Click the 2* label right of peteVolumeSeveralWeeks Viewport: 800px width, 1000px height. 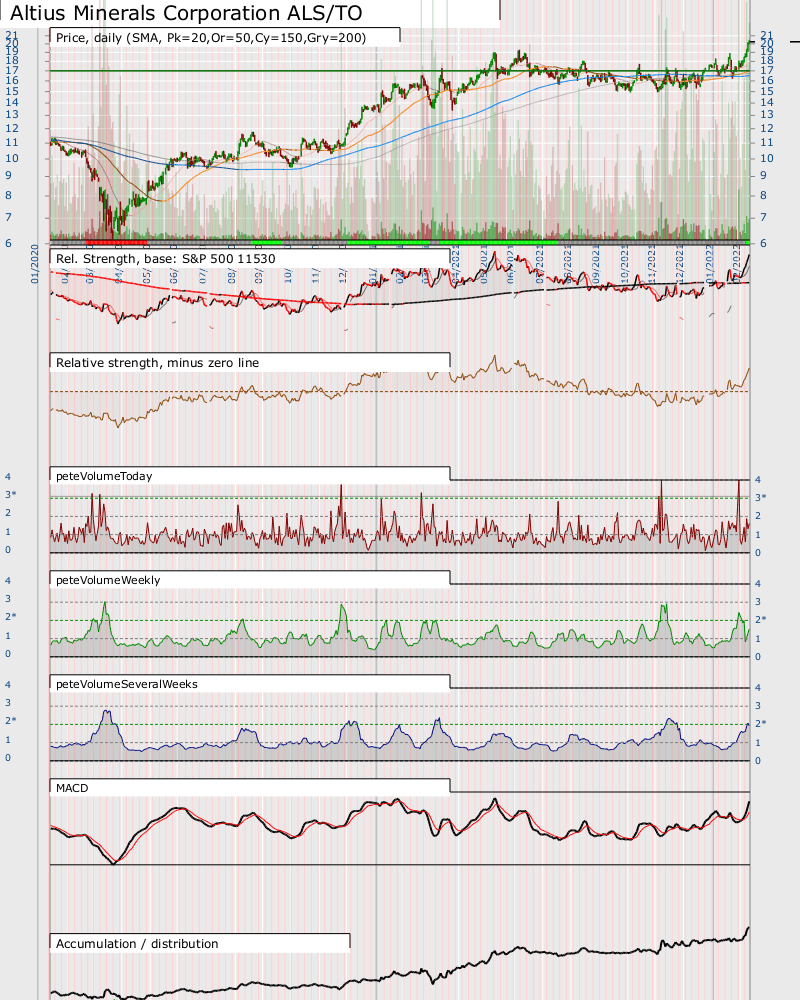(x=760, y=724)
